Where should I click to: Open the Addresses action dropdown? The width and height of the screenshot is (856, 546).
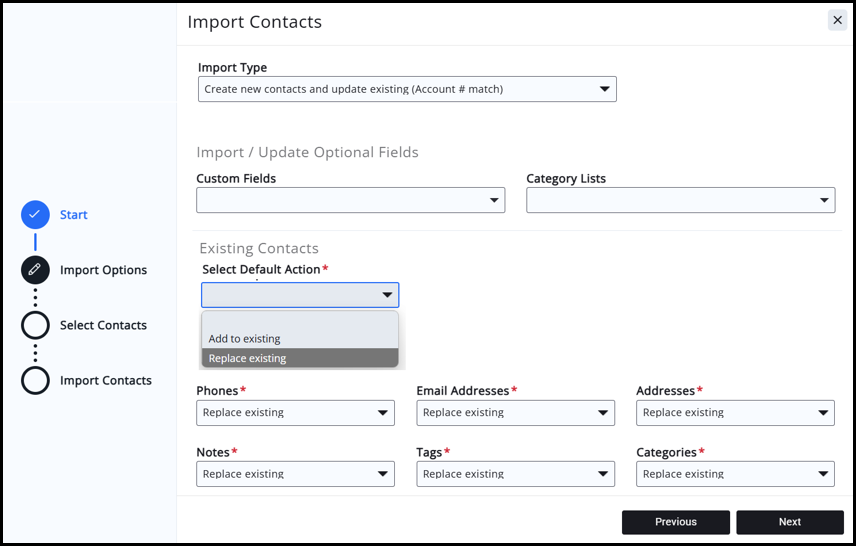coord(735,413)
